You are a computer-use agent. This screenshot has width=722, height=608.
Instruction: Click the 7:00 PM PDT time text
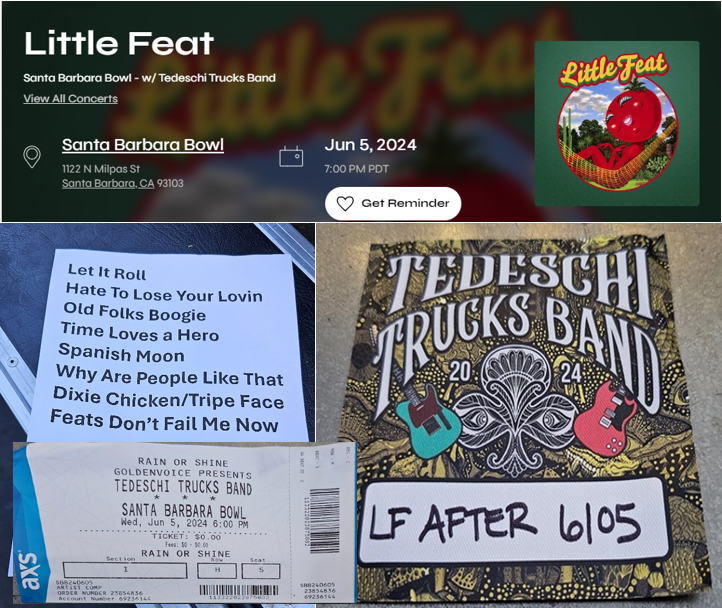click(356, 169)
